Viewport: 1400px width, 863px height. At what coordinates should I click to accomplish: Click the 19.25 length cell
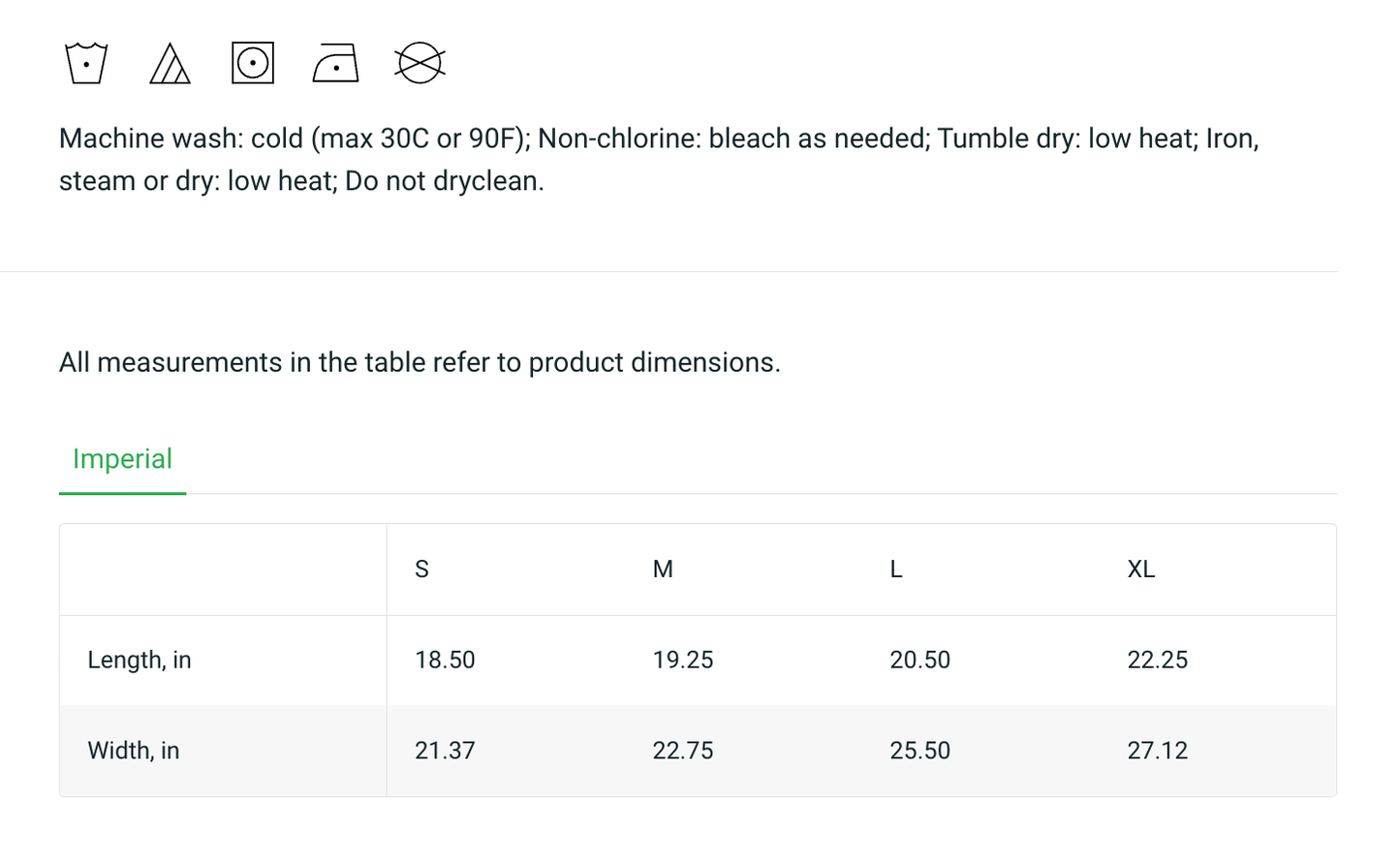tap(683, 661)
